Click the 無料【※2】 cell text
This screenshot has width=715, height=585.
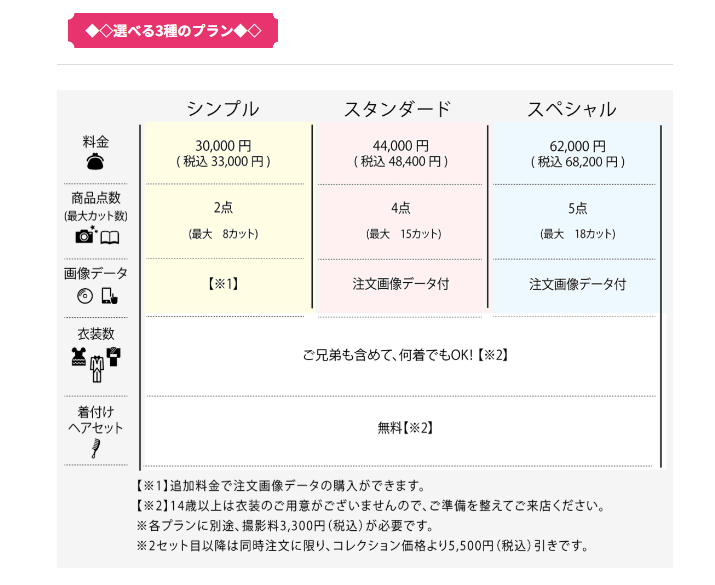tap(405, 428)
